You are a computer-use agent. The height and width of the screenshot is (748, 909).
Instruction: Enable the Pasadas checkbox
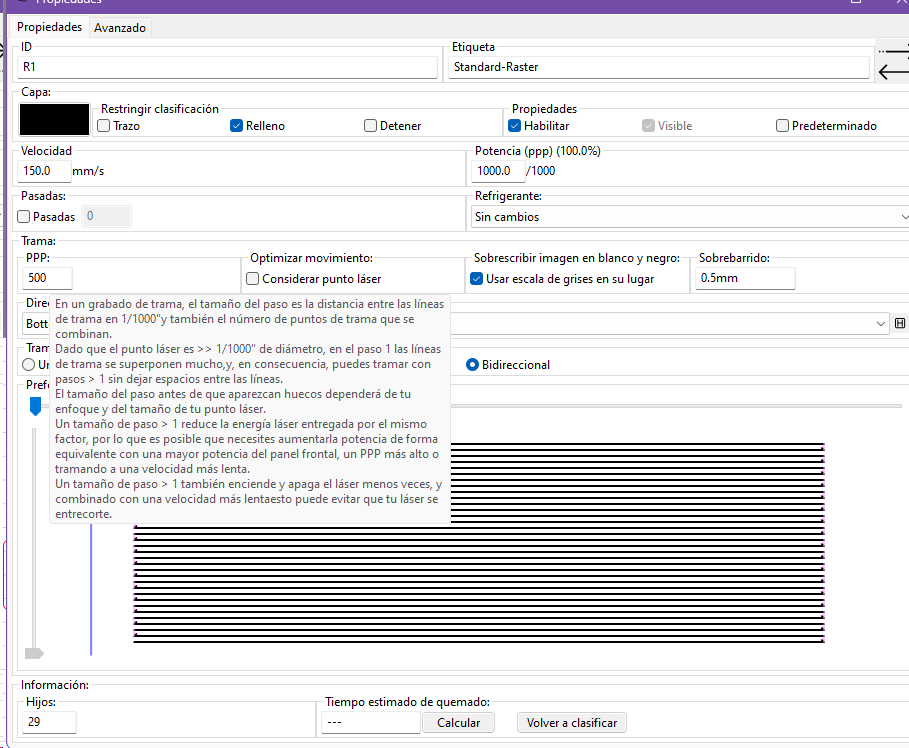24,217
